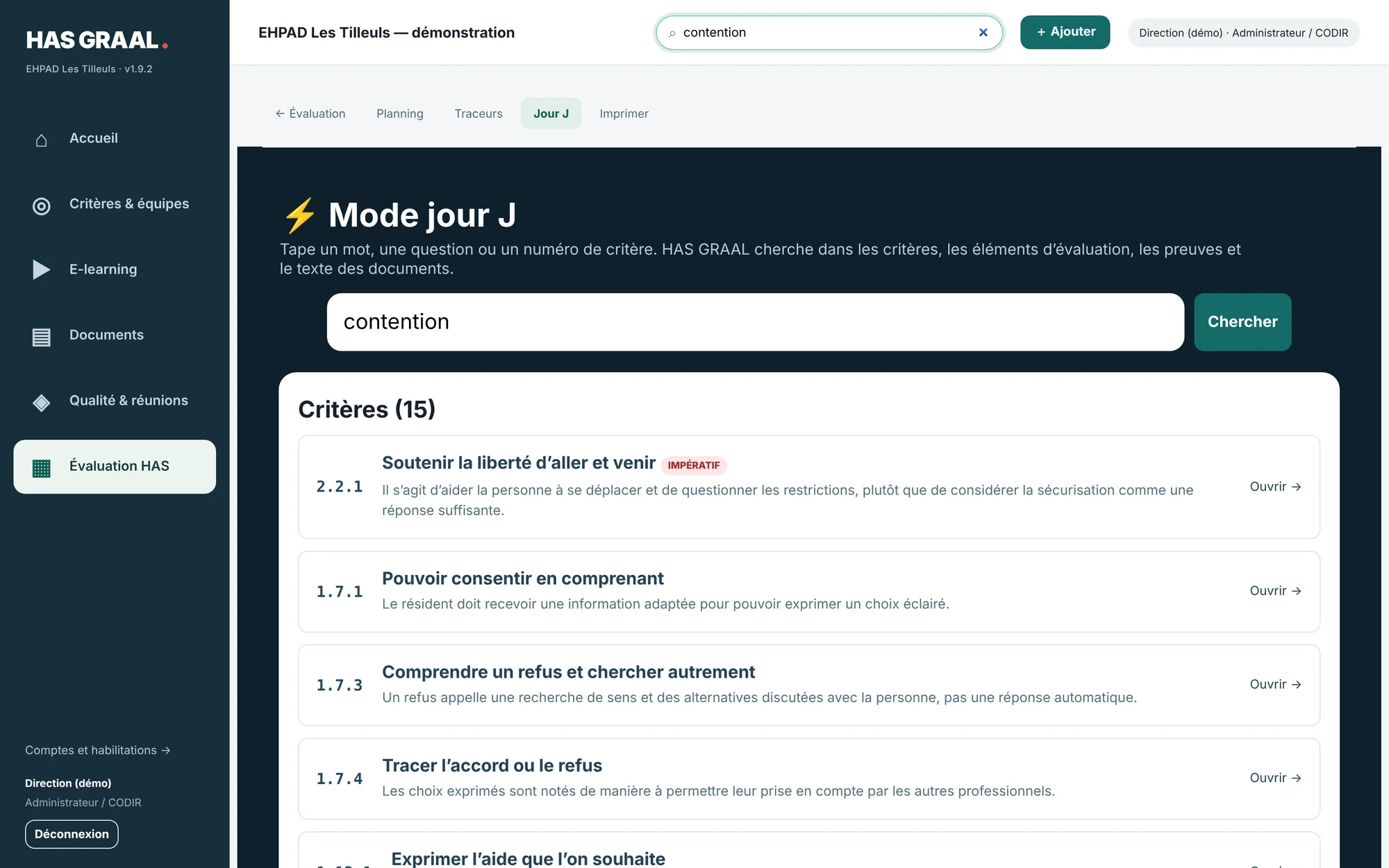Open the Accueil sidebar item
This screenshot has width=1389, height=868.
[115, 139]
